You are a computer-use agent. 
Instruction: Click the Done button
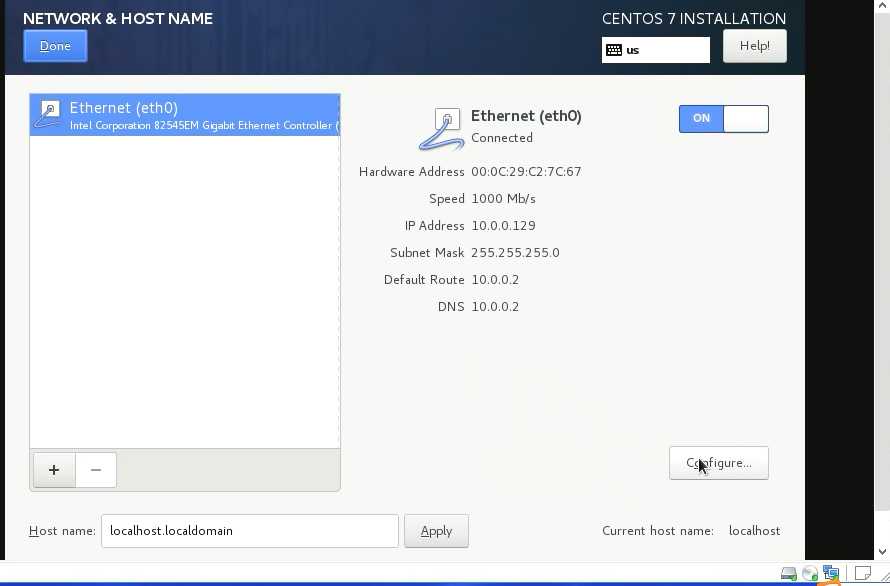pos(55,46)
